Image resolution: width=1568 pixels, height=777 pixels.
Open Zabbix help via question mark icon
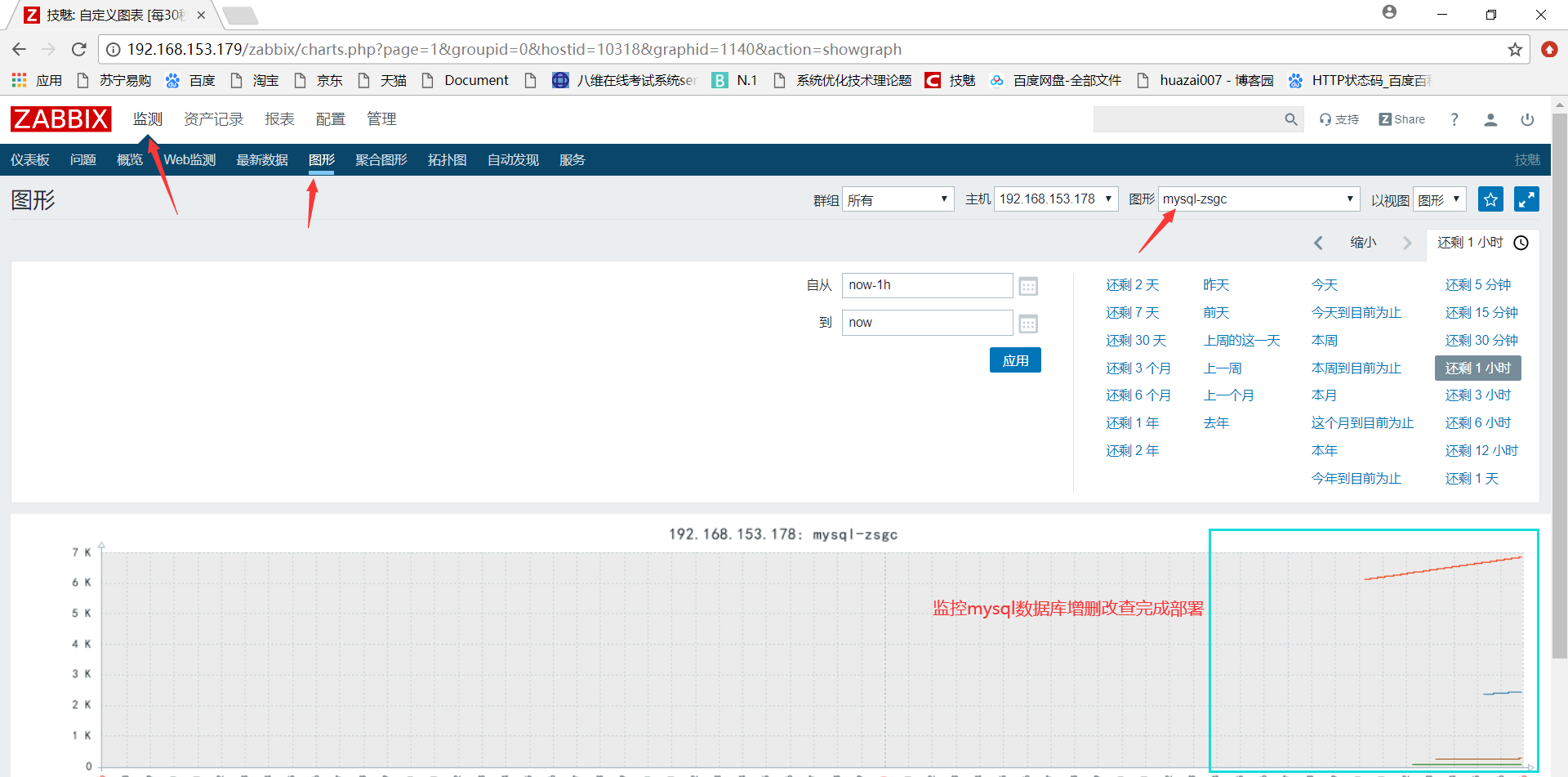[1454, 119]
